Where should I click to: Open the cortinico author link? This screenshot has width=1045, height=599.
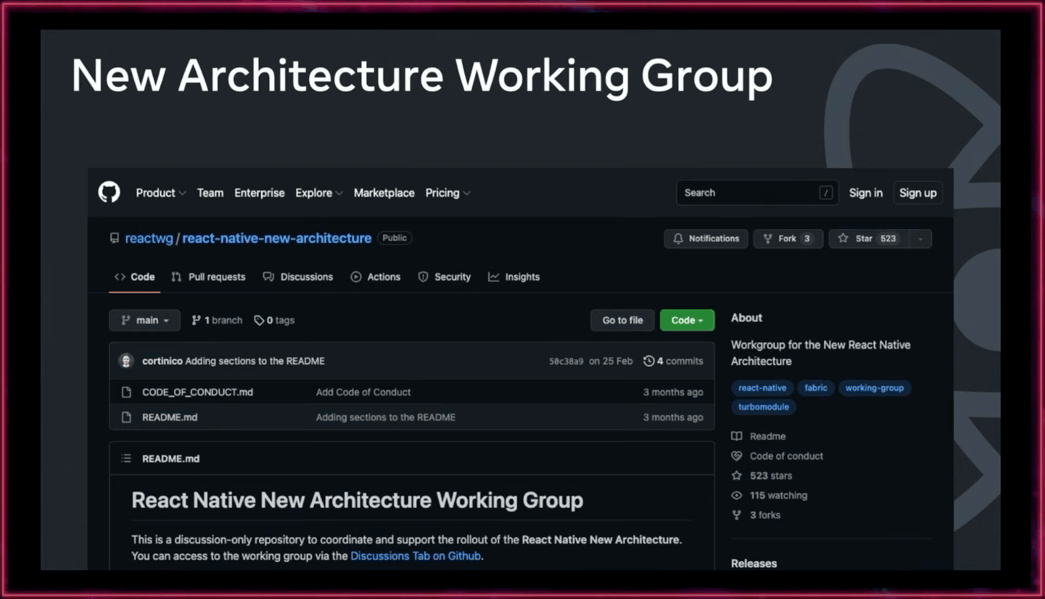click(x=162, y=360)
